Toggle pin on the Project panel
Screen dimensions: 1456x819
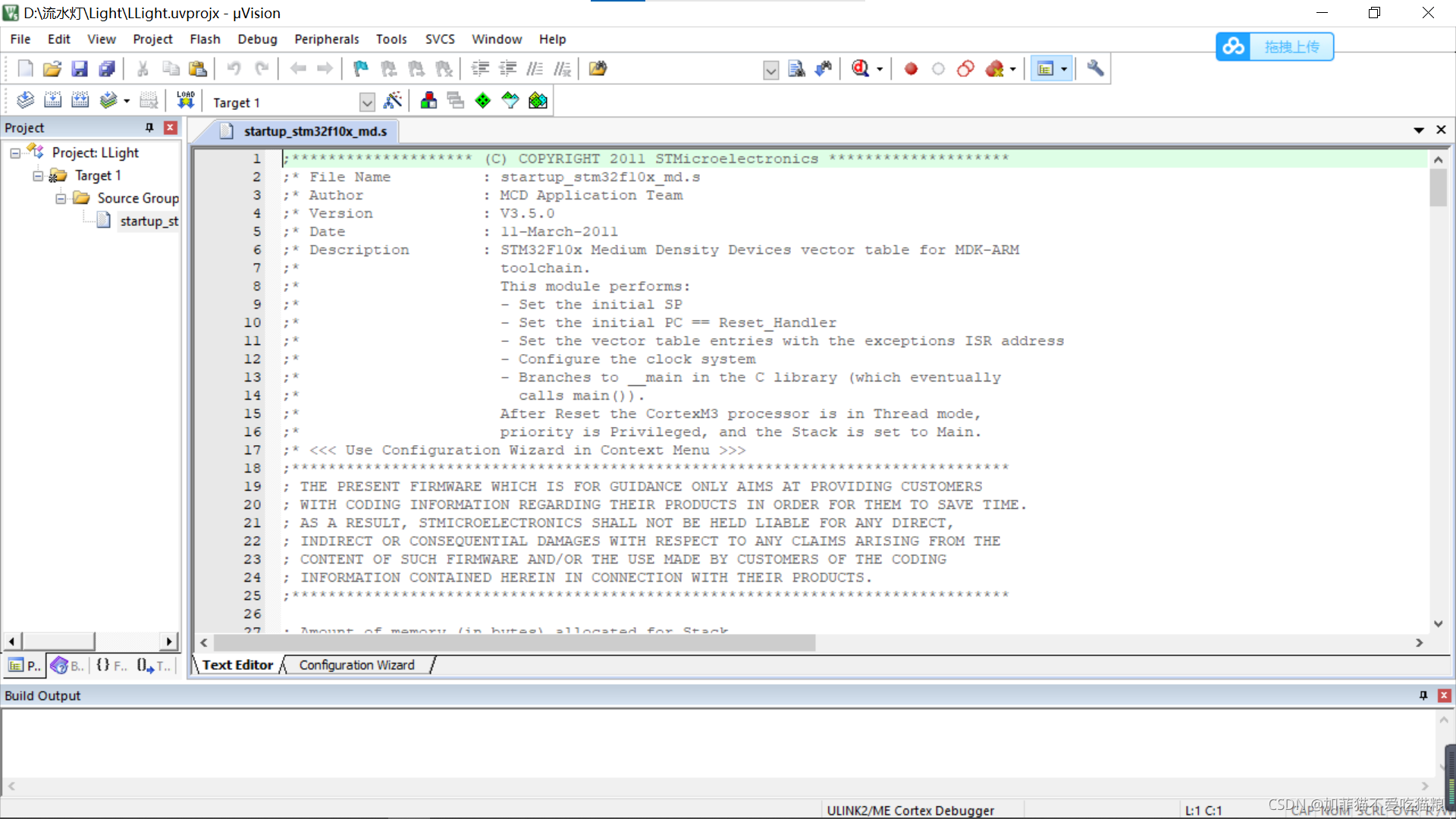pos(149,127)
